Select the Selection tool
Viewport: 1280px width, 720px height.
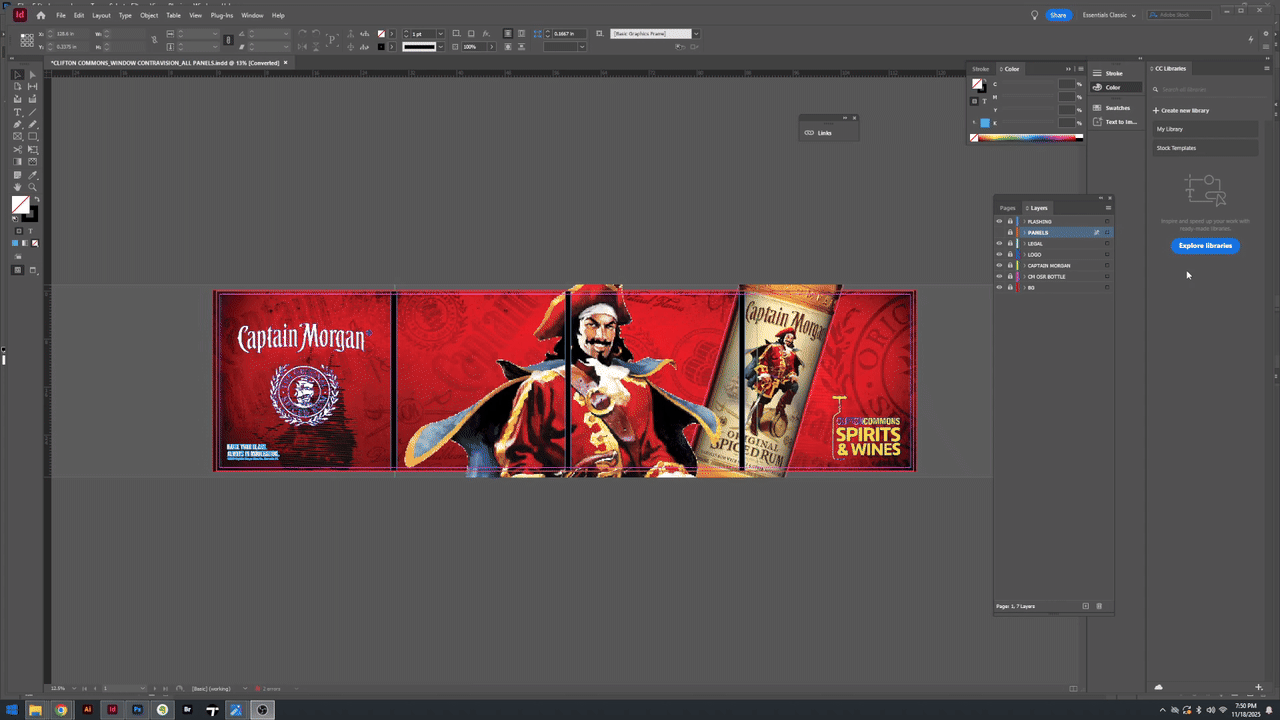[17, 75]
